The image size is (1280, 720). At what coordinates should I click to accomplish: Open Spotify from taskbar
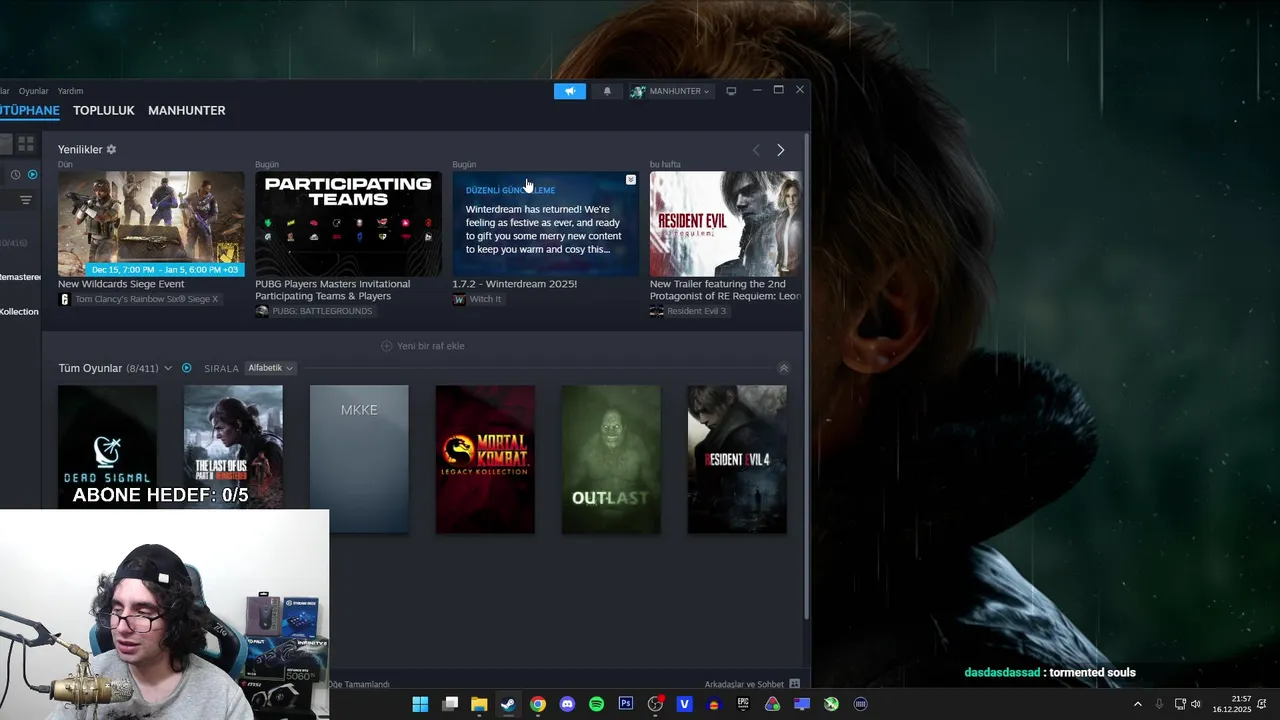pyautogui.click(x=596, y=704)
